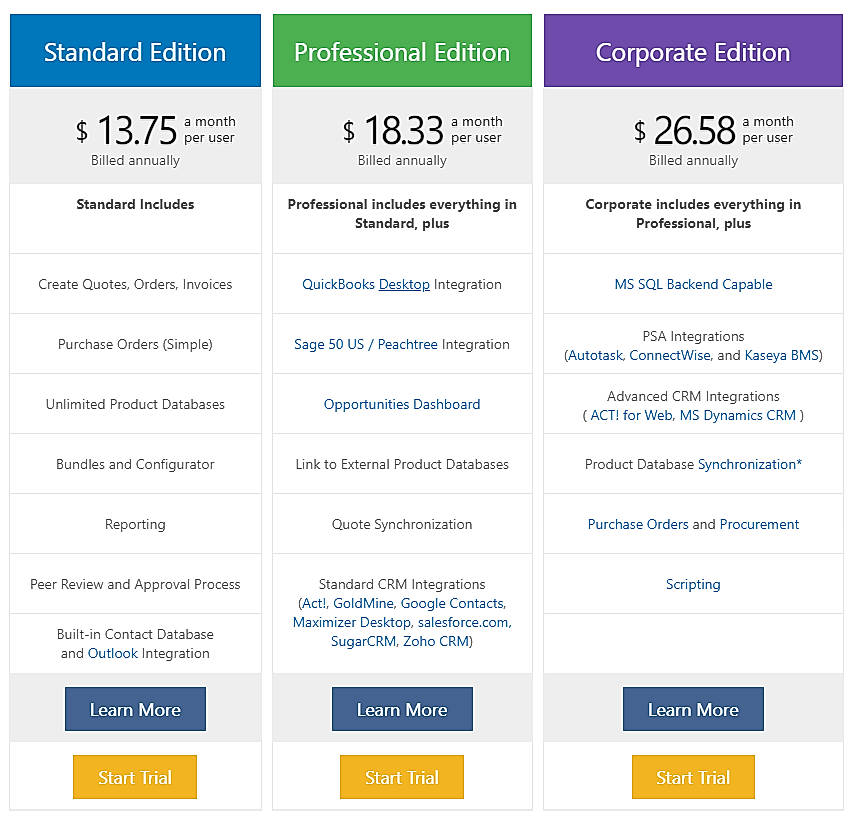The image size is (857, 823).
Task: Start Trial for Standard Edition
Action: pos(135,777)
